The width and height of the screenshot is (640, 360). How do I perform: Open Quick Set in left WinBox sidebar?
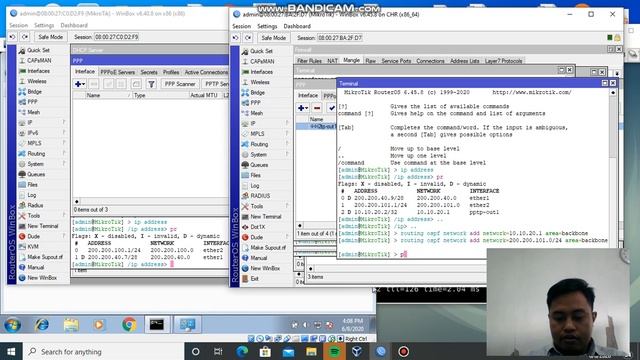coord(38,50)
